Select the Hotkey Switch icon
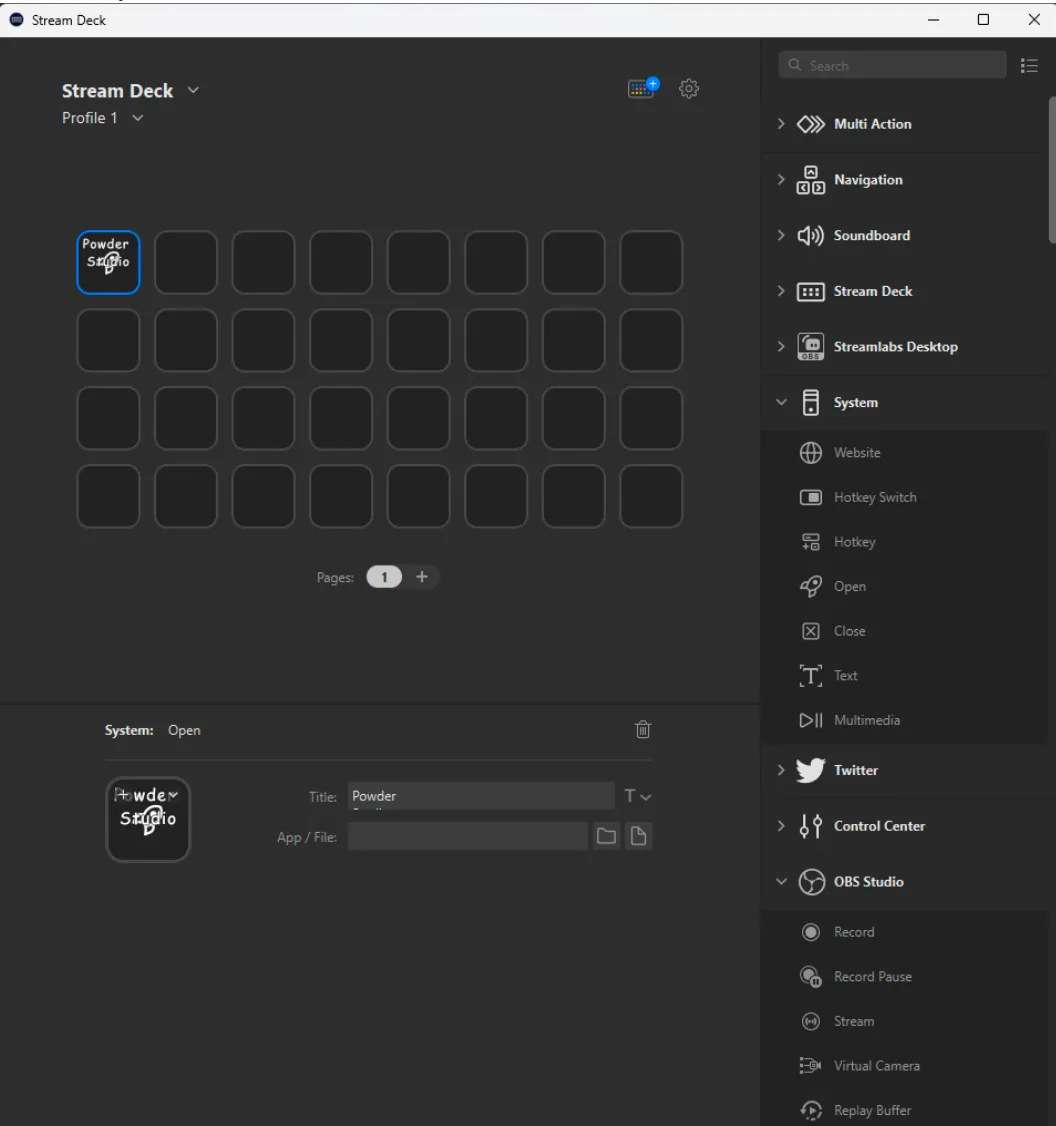Screen dimensions: 1056x1126 tap(810, 498)
